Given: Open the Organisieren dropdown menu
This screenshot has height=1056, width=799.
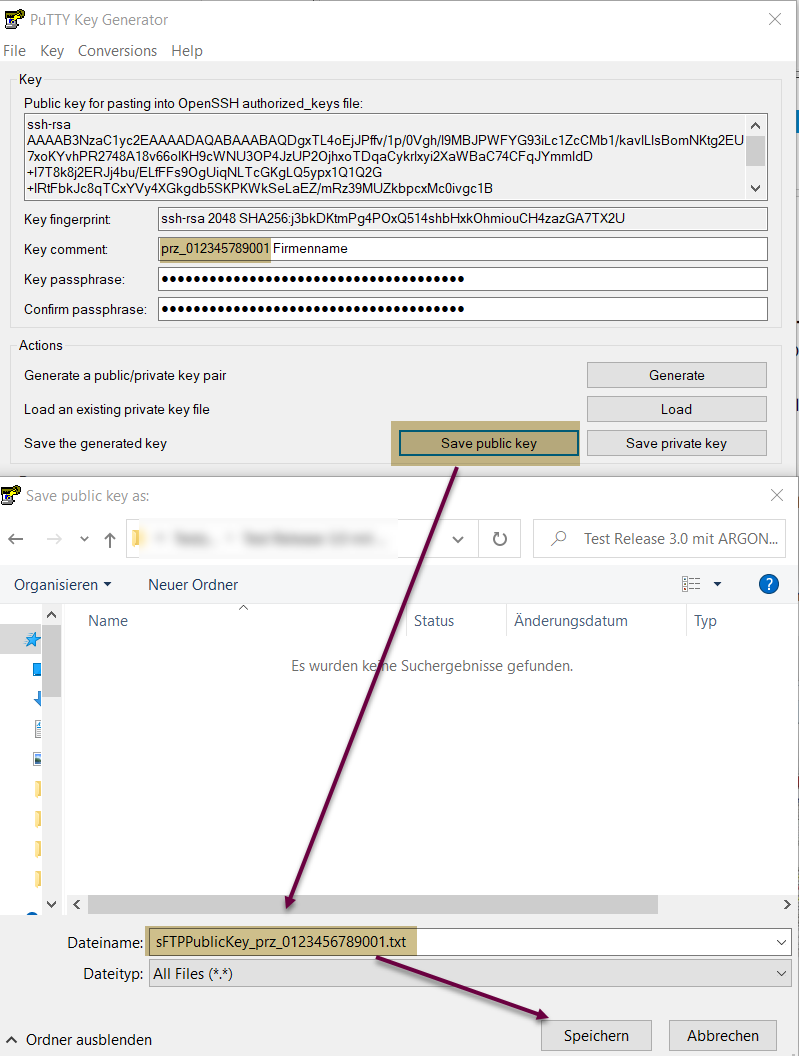Looking at the screenshot, I should [x=63, y=585].
